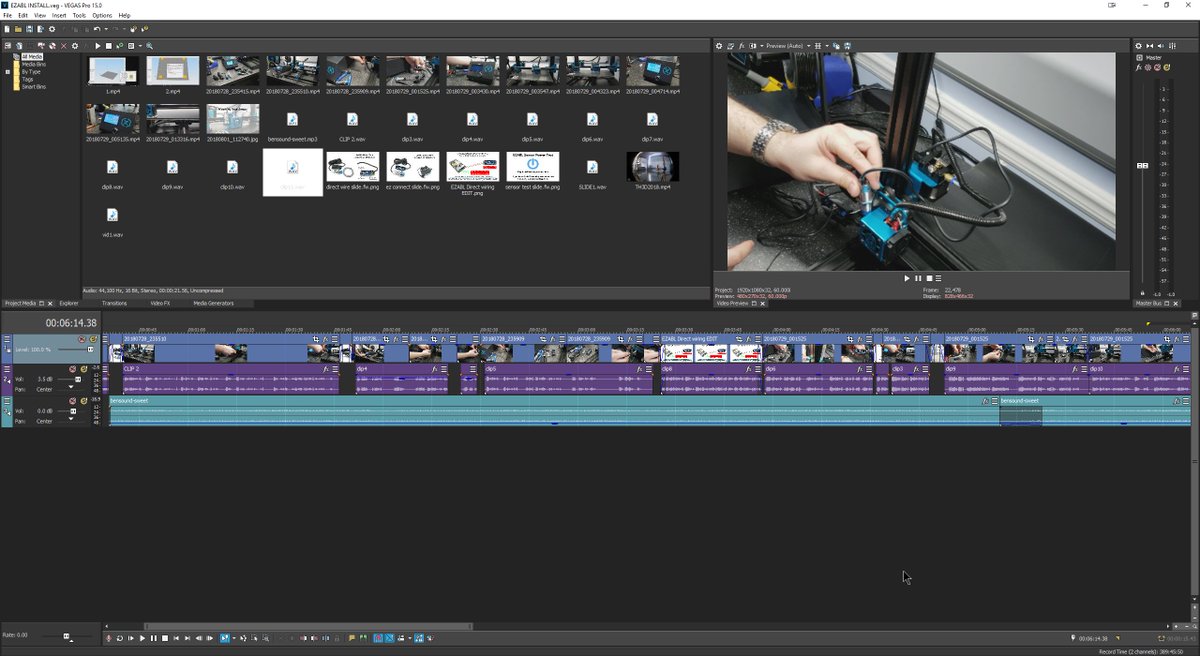
Task: Click Play in the timeline transport bar
Action: pyautogui.click(x=143, y=638)
